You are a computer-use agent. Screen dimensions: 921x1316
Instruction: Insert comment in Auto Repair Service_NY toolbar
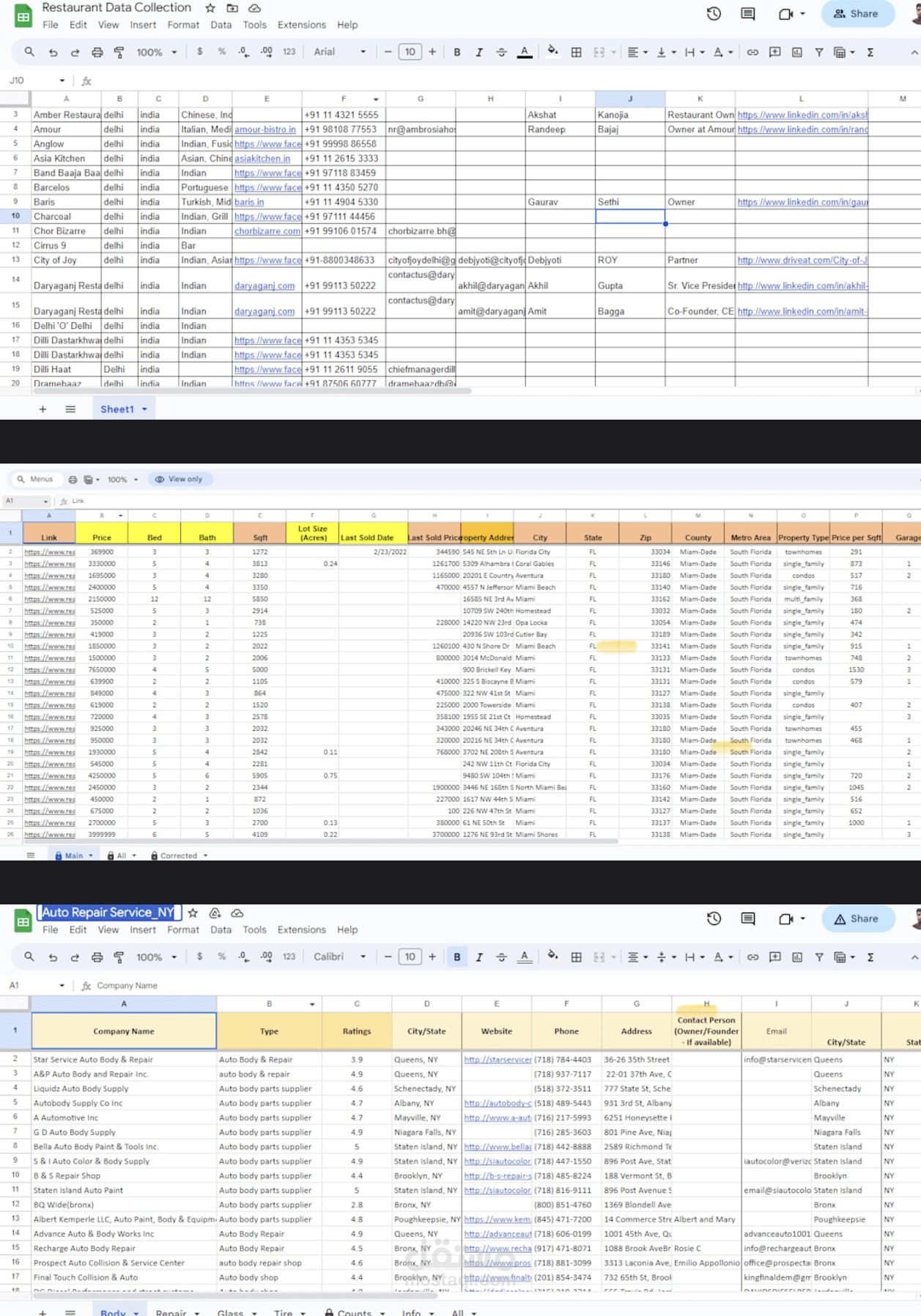pyautogui.click(x=774, y=957)
